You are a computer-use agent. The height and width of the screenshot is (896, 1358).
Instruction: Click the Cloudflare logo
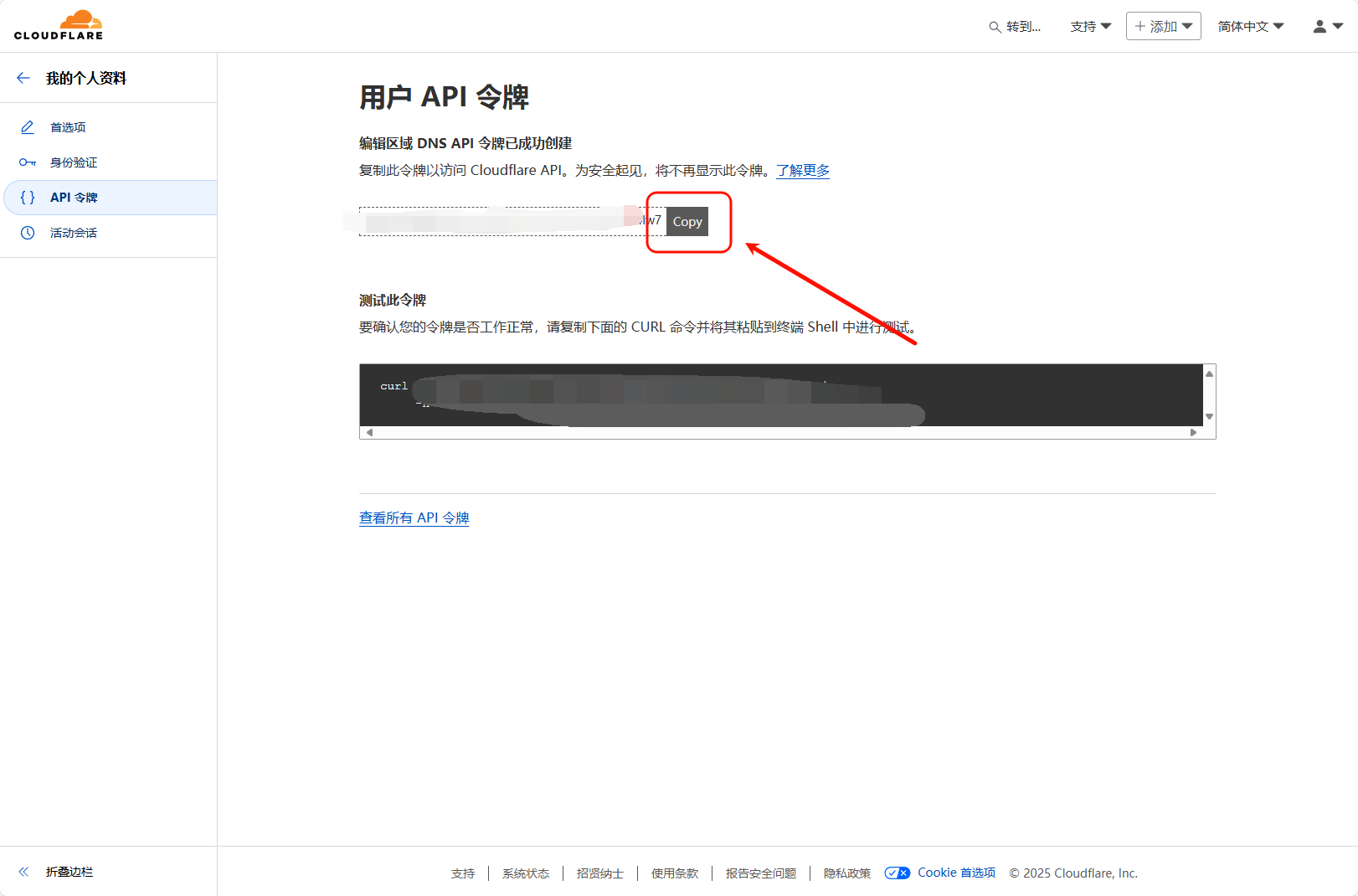tap(59, 25)
